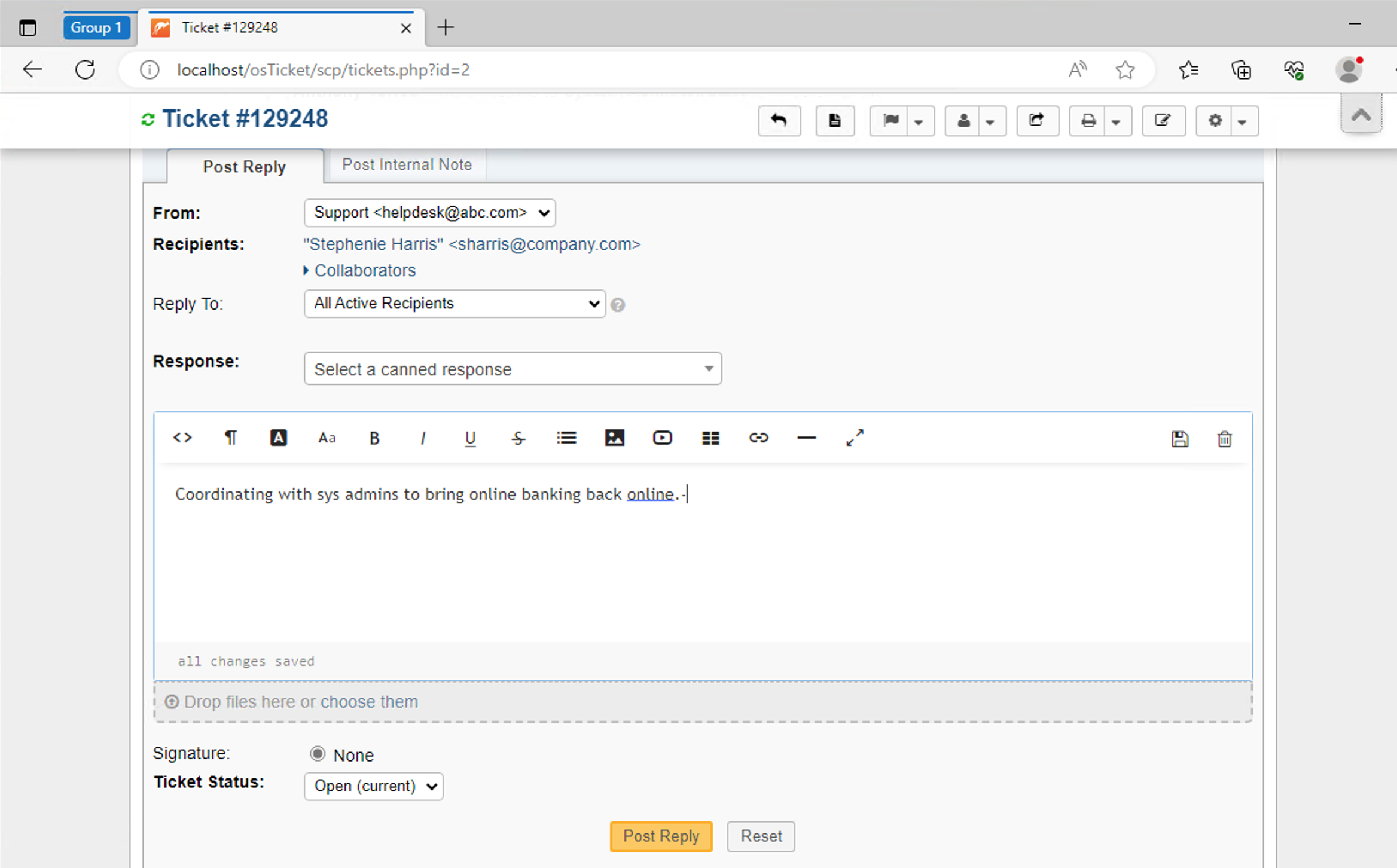
Task: Save draft using floppy disk icon
Action: [1179, 439]
